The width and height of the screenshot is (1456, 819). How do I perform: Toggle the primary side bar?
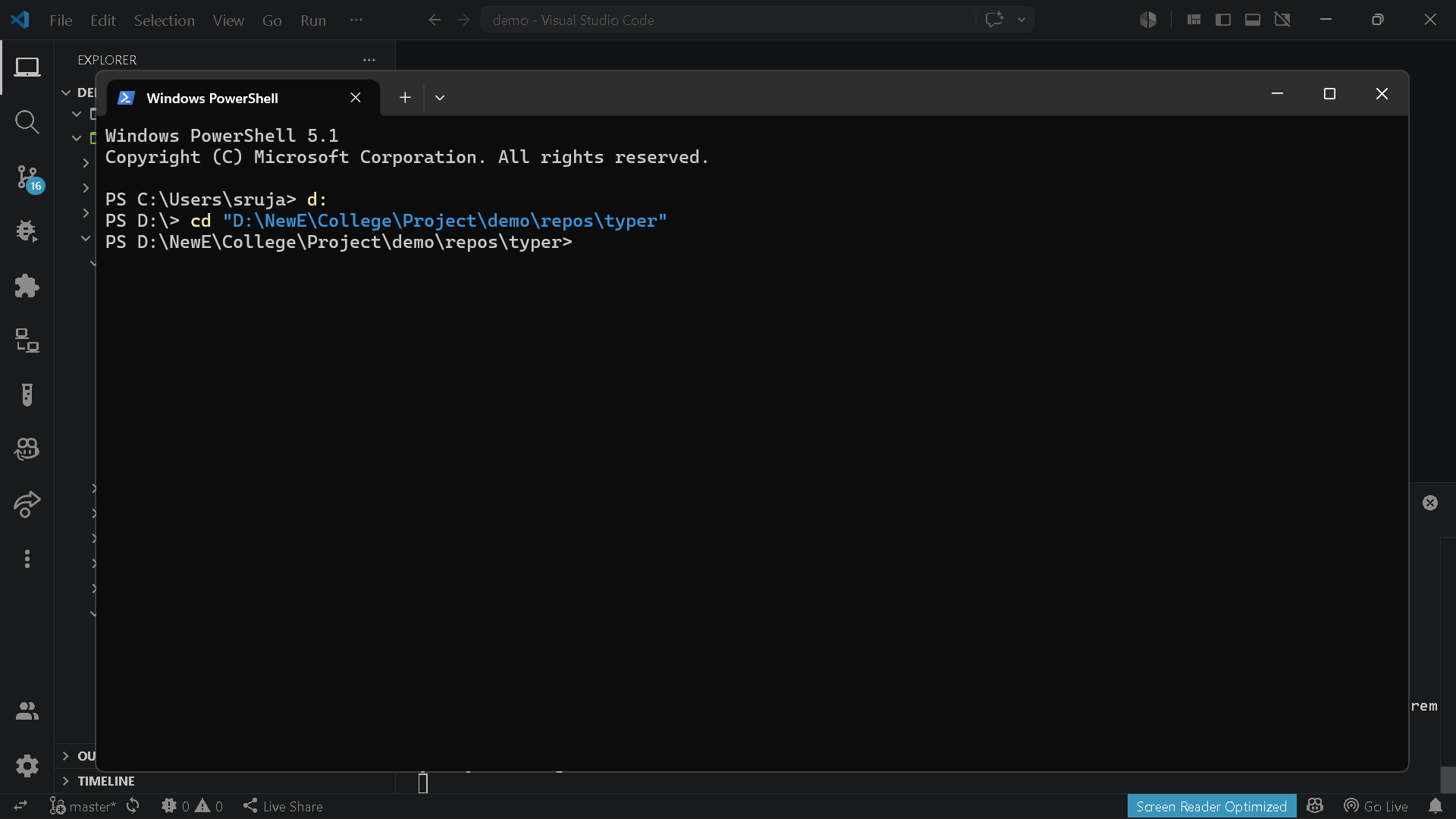coord(1223,20)
